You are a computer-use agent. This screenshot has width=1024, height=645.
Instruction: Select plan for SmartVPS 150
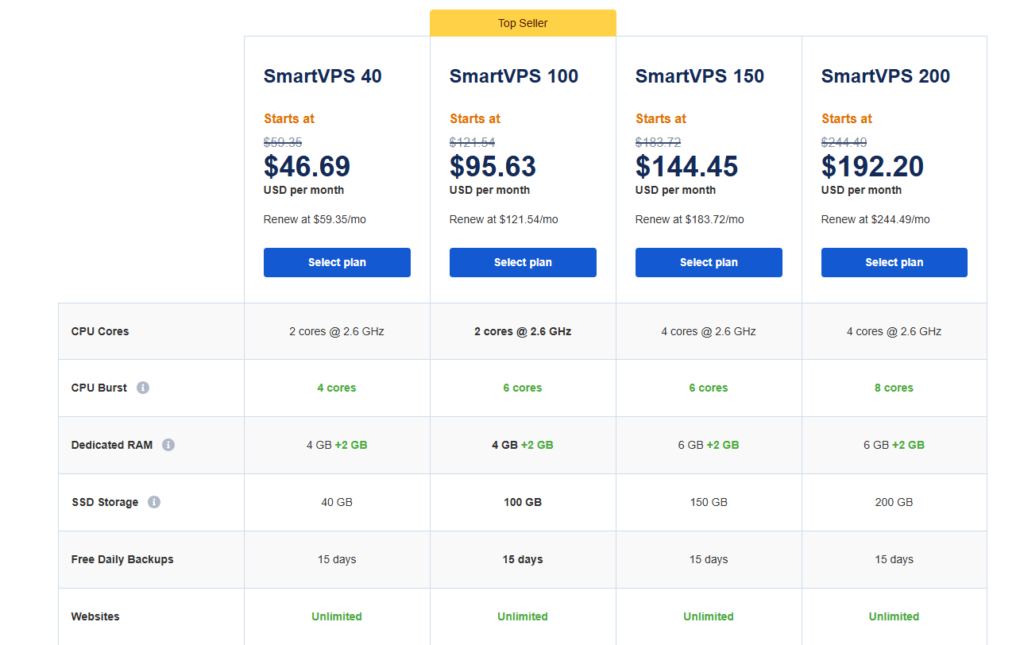[x=708, y=262]
